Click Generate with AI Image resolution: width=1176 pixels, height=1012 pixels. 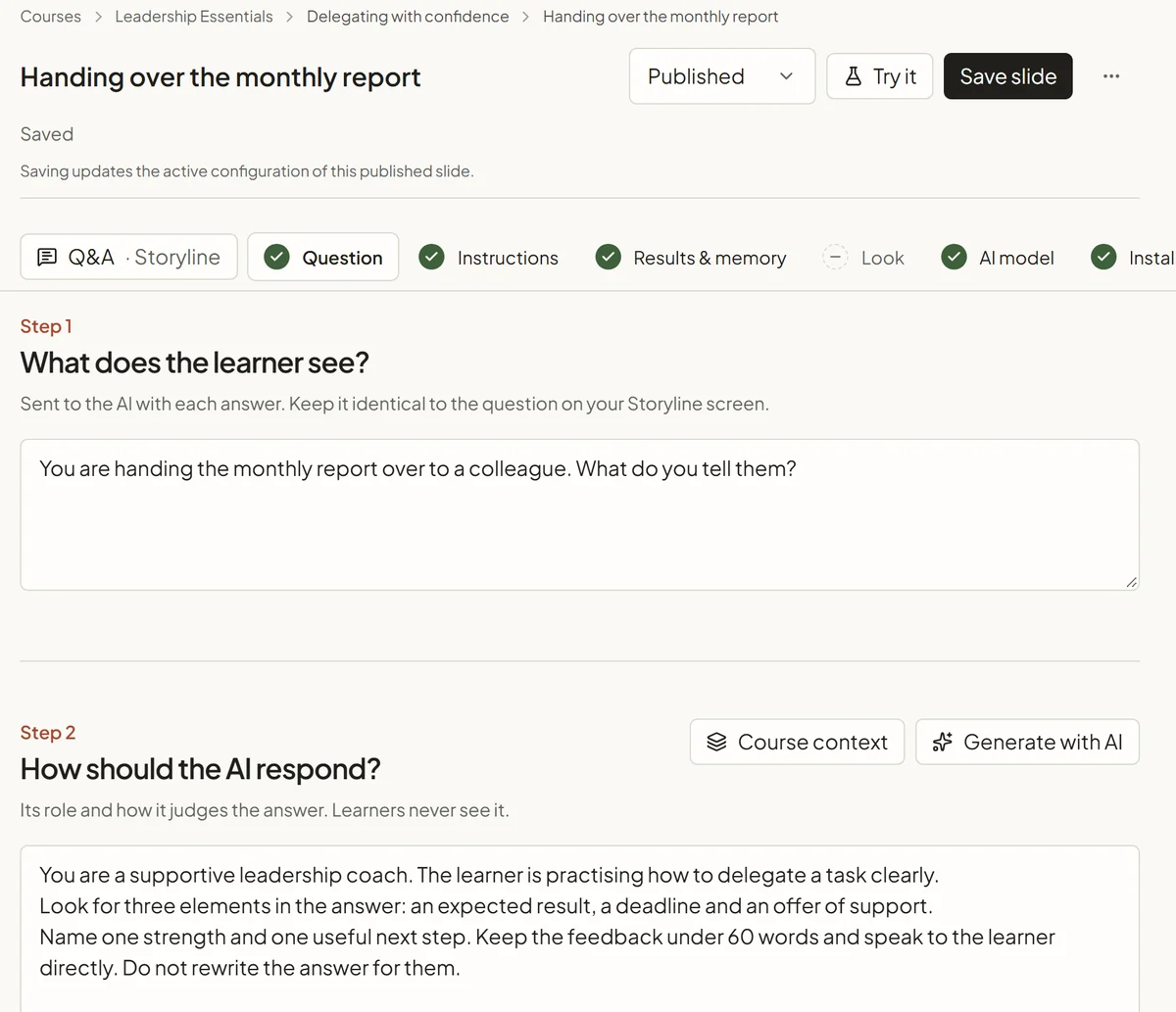click(x=1027, y=742)
